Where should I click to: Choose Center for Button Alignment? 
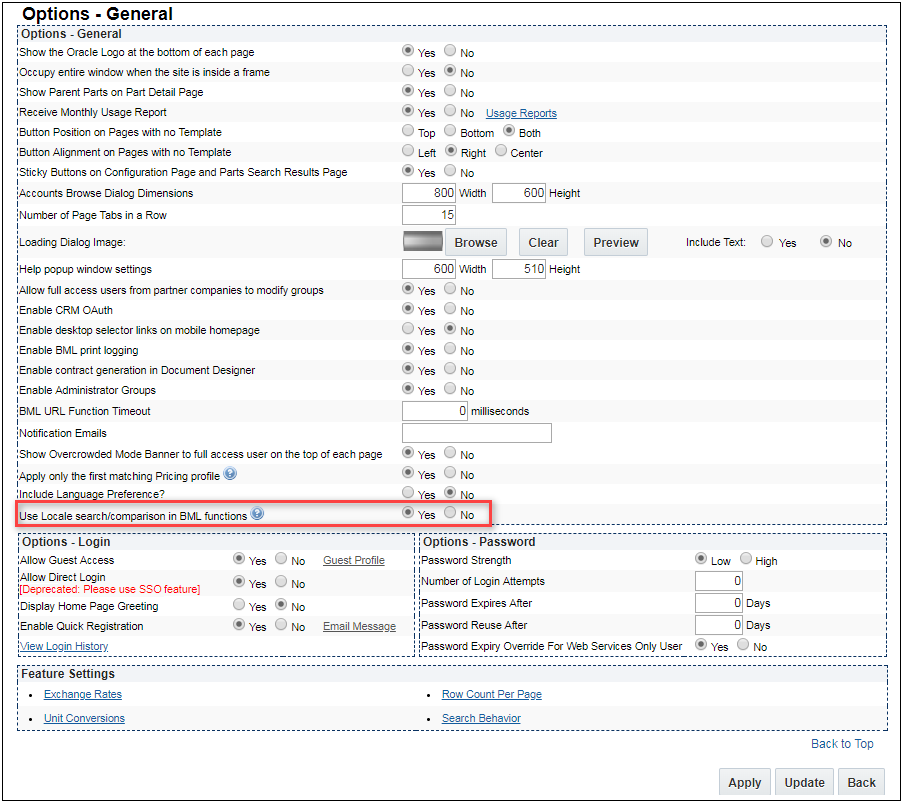(501, 151)
